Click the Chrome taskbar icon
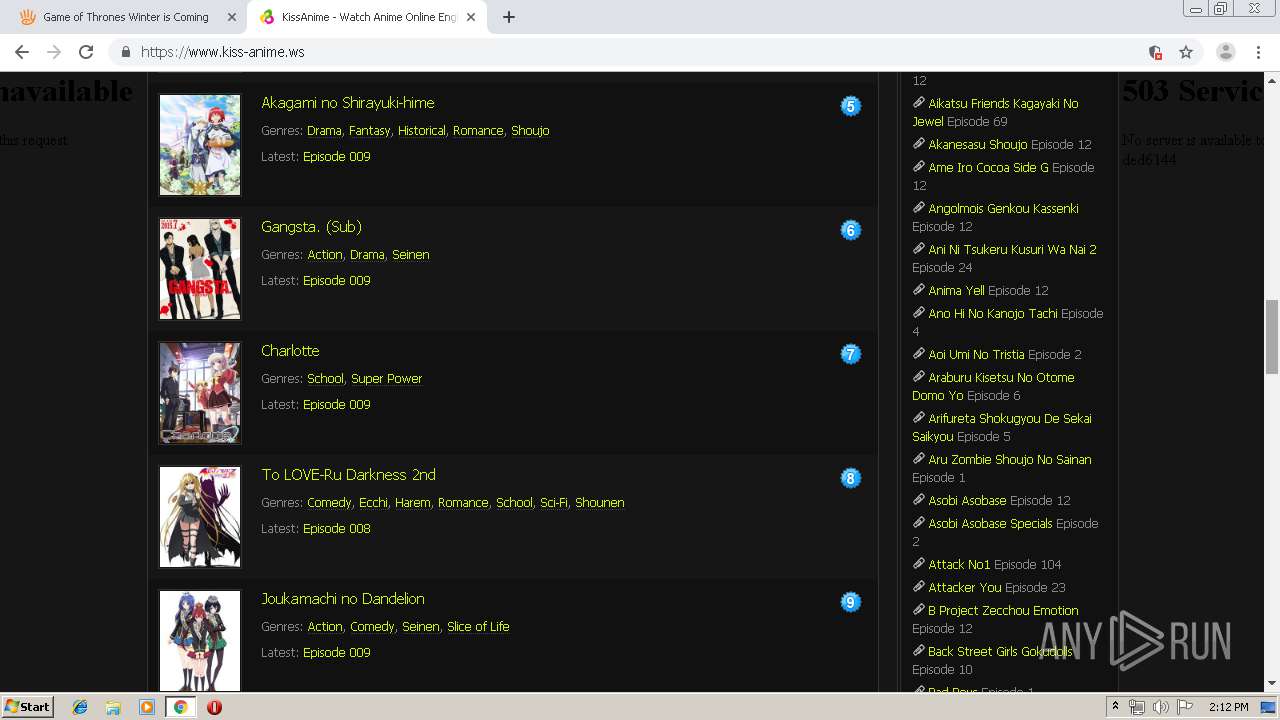This screenshot has width=1280, height=720. (x=180, y=707)
